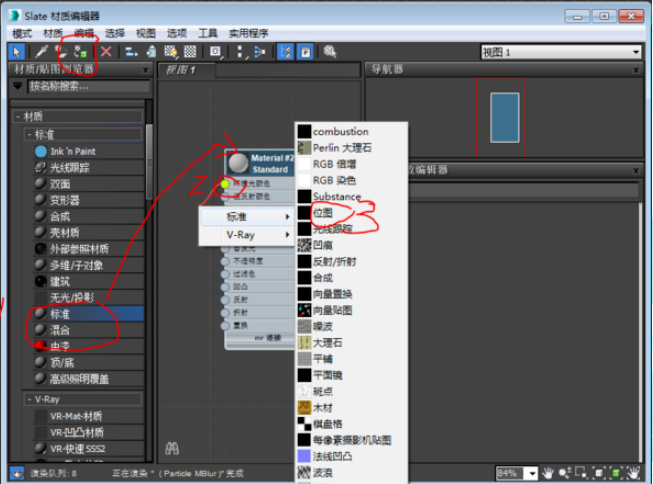Click Show Background in Preview checker icon
The width and height of the screenshot is (653, 484).
click(190, 52)
